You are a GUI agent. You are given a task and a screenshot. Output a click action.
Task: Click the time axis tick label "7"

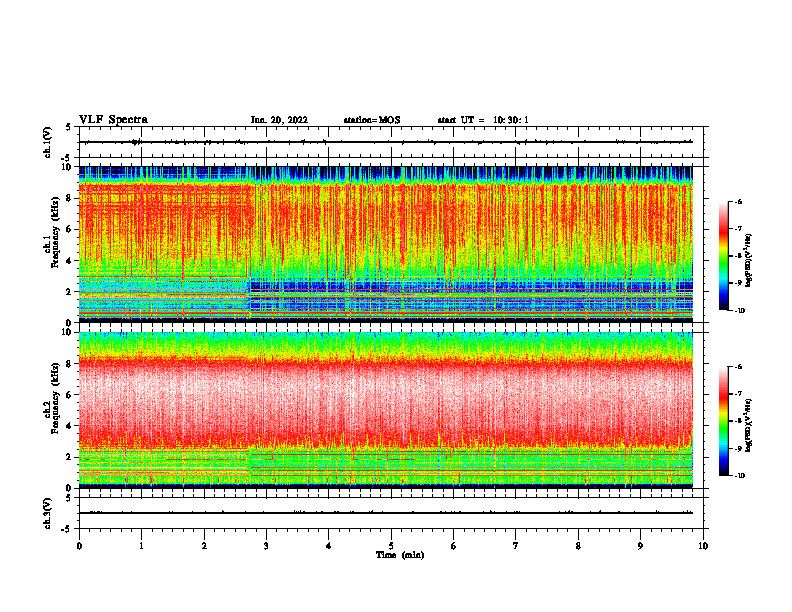(x=516, y=545)
